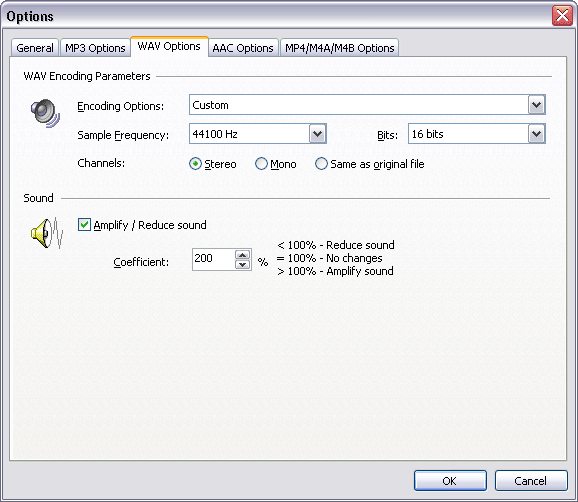Open the Bits dropdown list
This screenshot has height=502, width=578.
pos(536,134)
